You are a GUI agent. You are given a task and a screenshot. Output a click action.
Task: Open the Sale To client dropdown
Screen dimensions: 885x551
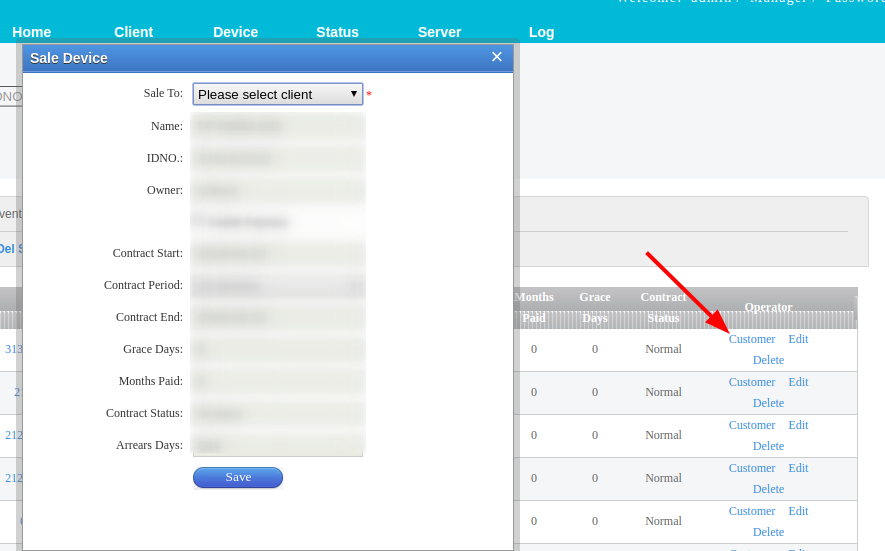click(x=277, y=94)
